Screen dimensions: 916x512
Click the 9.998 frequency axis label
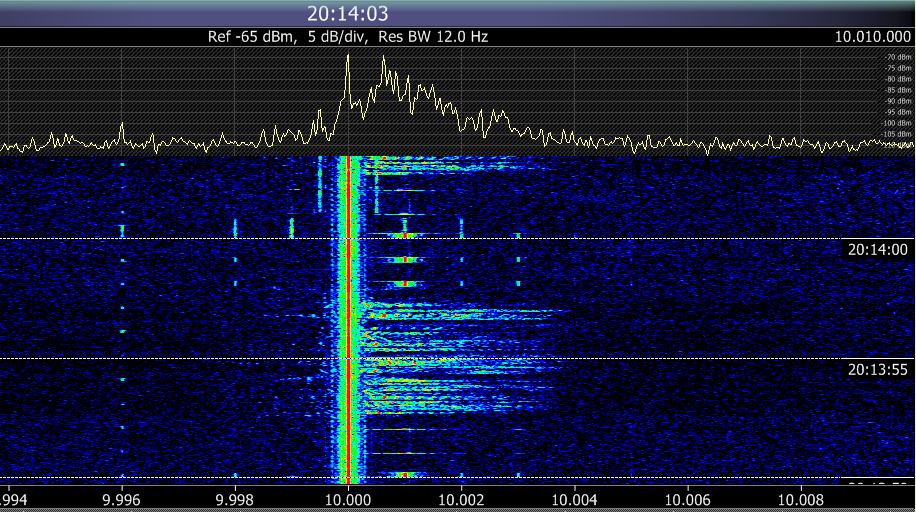tap(234, 495)
